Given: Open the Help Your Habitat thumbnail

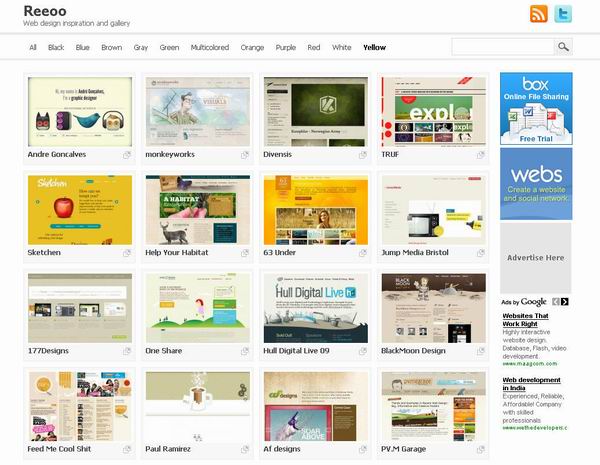Looking at the screenshot, I should click(x=196, y=210).
